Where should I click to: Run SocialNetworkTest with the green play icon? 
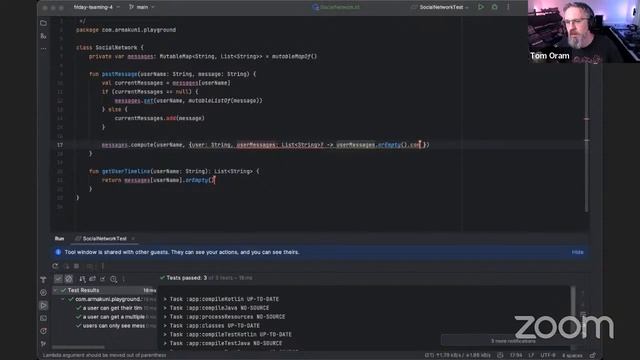pyautogui.click(x=481, y=7)
